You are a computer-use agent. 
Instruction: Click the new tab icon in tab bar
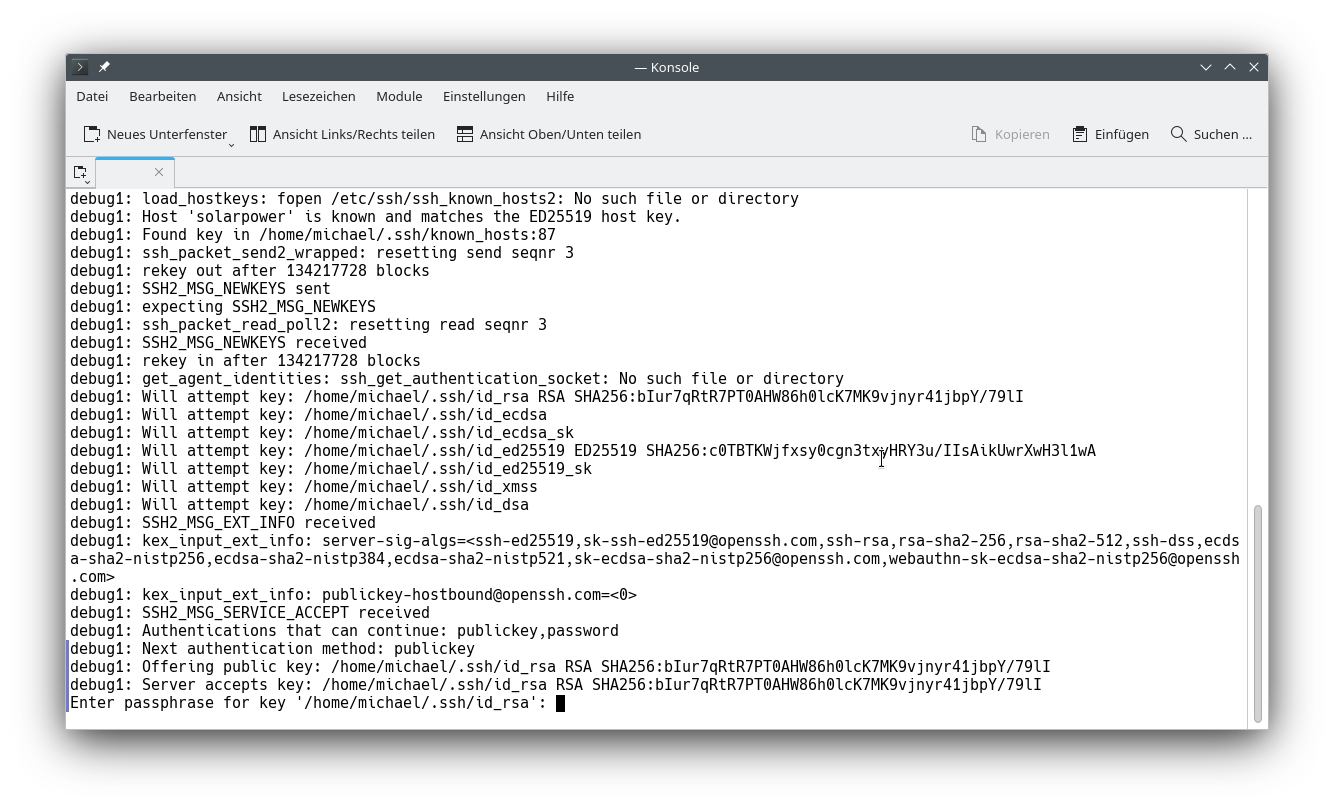(x=81, y=173)
